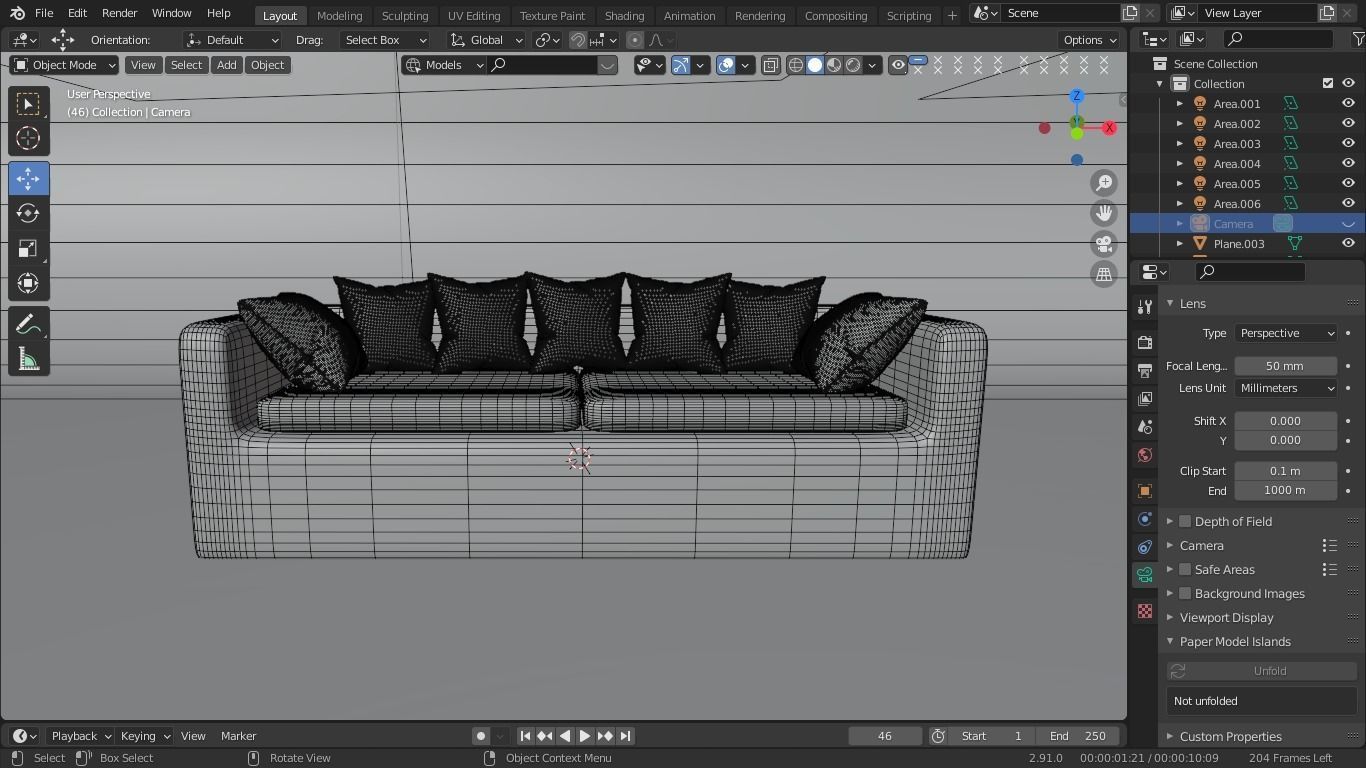The height and width of the screenshot is (768, 1366).
Task: Open the Object properties tab (orange square)
Action: pos(1145,491)
